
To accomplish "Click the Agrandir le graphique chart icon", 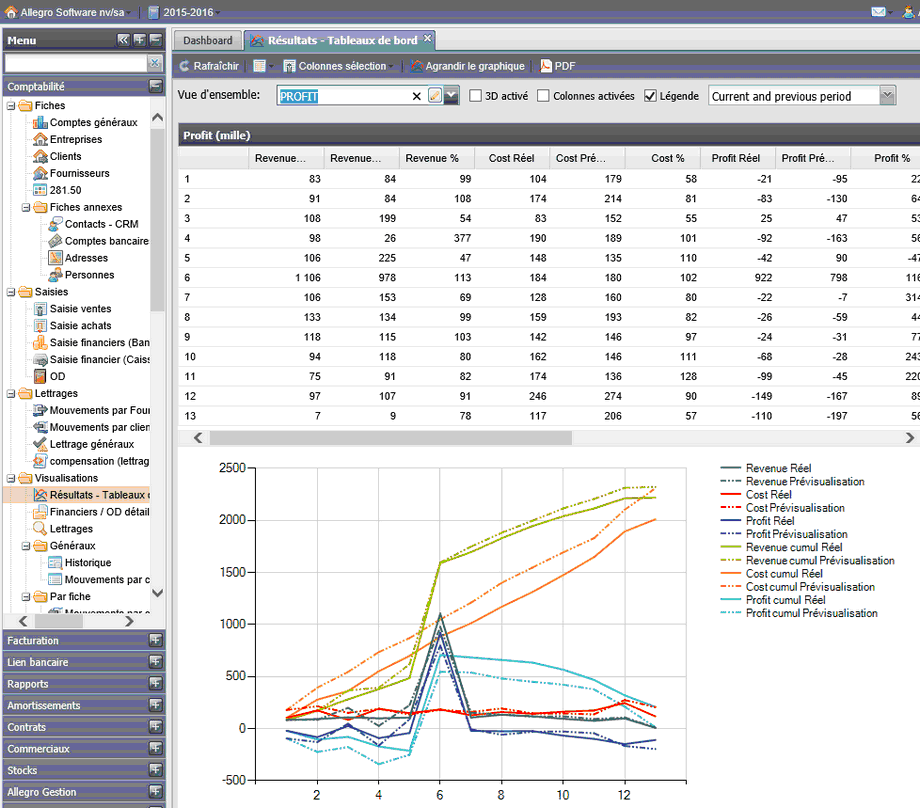I will coord(417,66).
